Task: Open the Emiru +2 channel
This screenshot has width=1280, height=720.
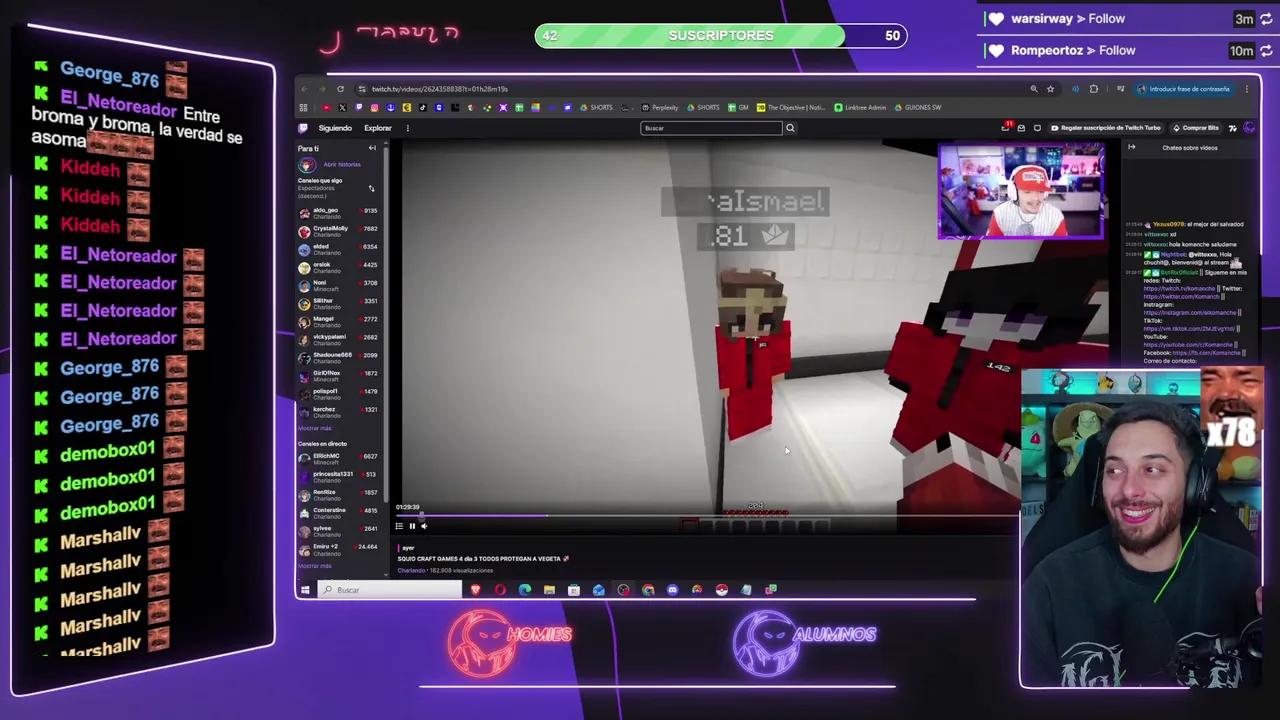Action: click(338, 549)
